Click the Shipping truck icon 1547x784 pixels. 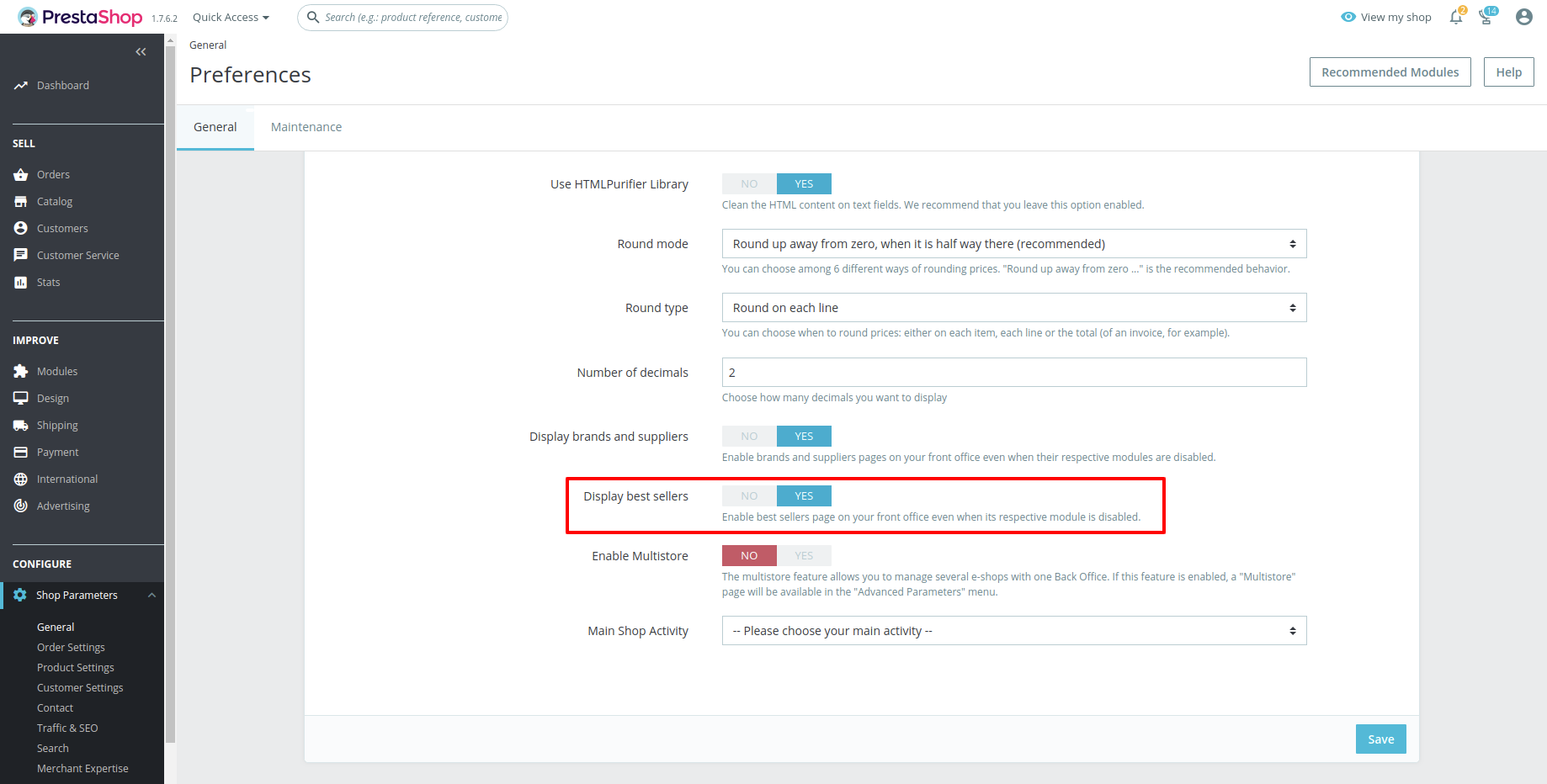21,426
